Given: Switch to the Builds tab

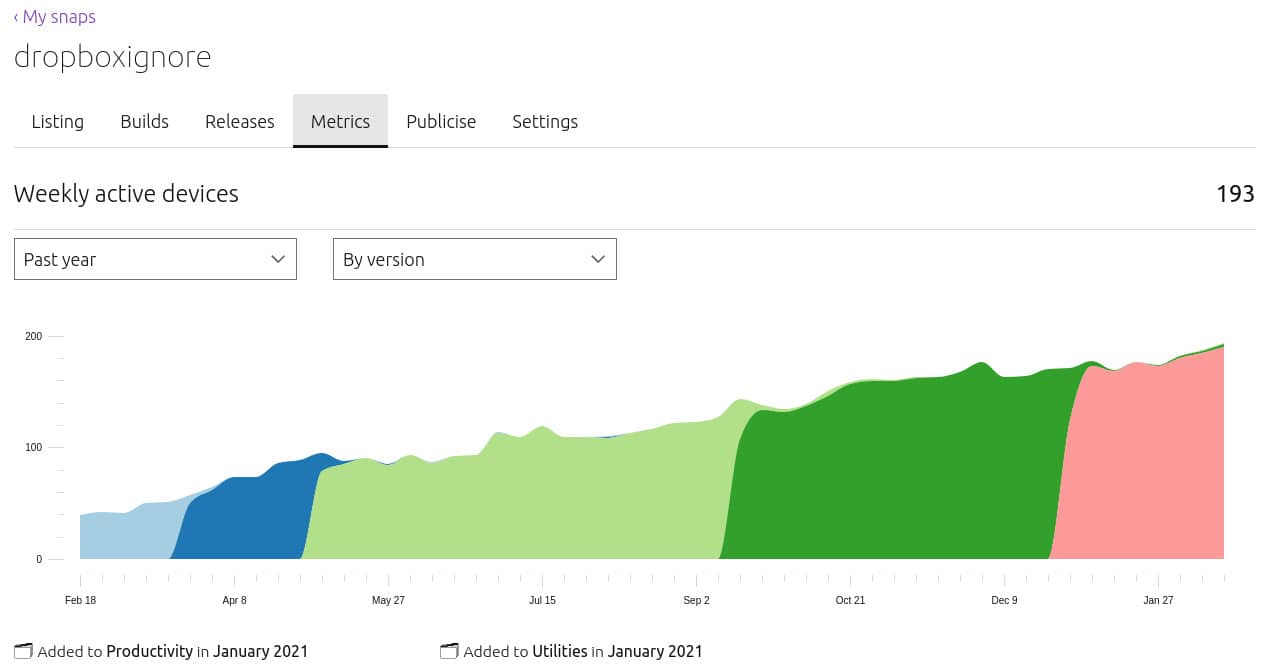Looking at the screenshot, I should (144, 122).
